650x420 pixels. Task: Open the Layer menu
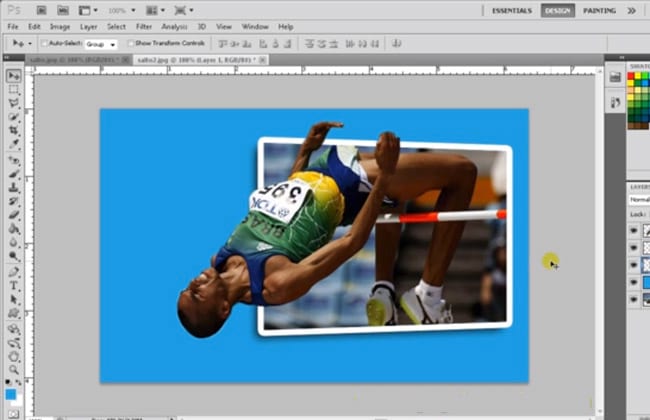coord(88,27)
